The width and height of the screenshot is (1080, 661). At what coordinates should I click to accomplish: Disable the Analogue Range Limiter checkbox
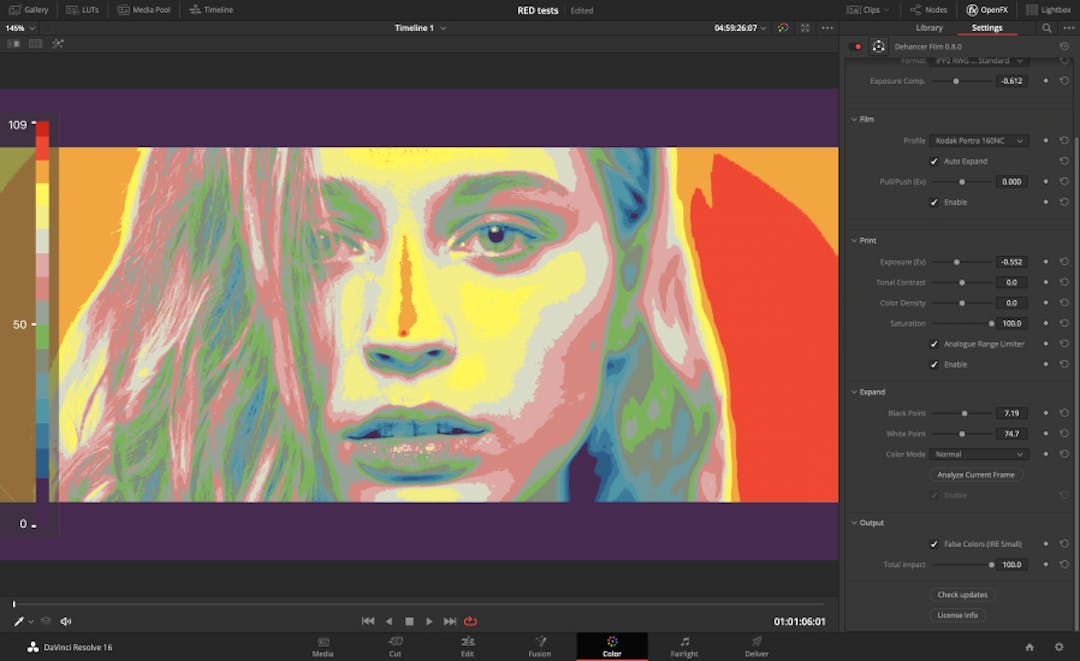tap(934, 344)
